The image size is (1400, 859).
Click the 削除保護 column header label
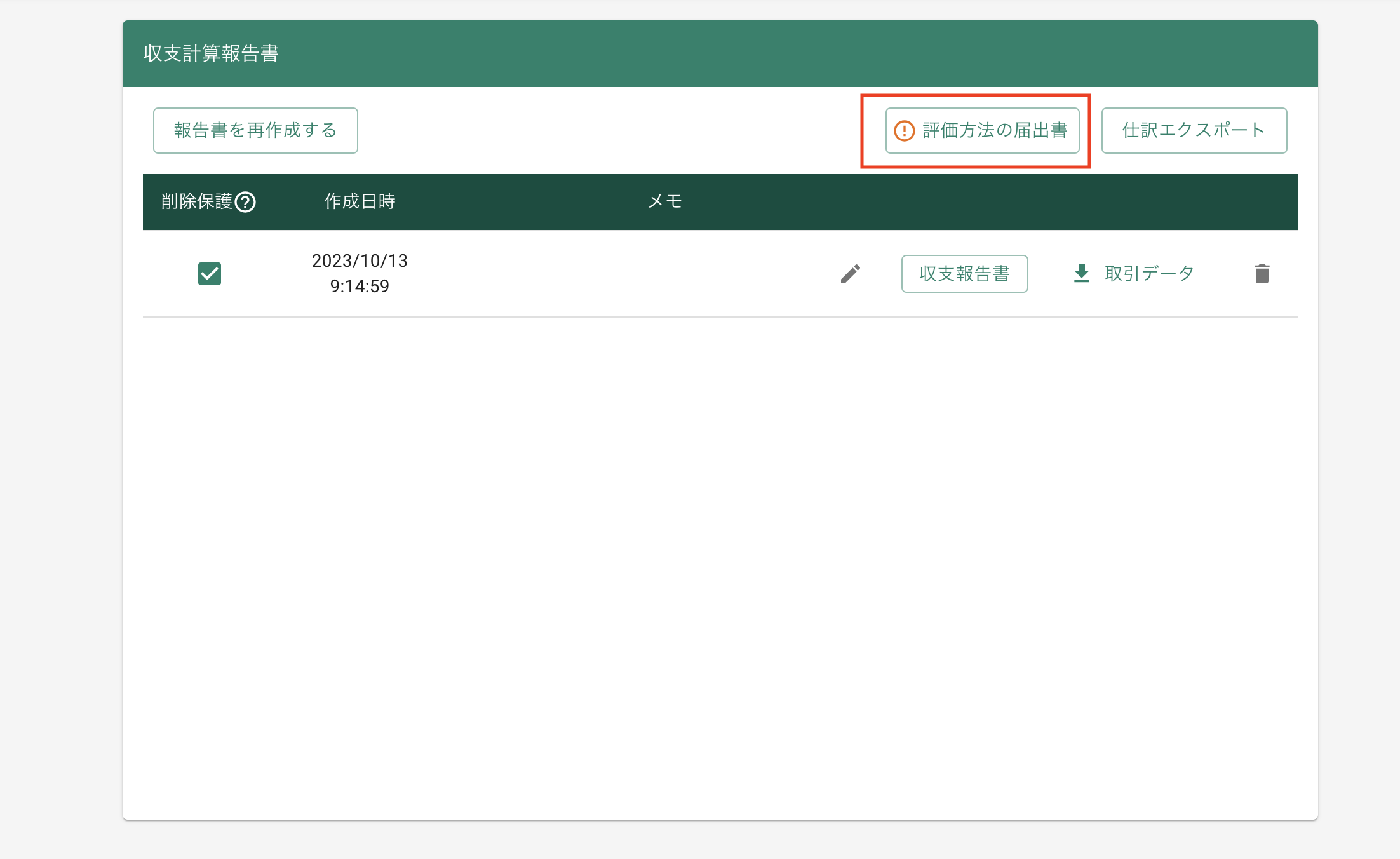tap(196, 201)
